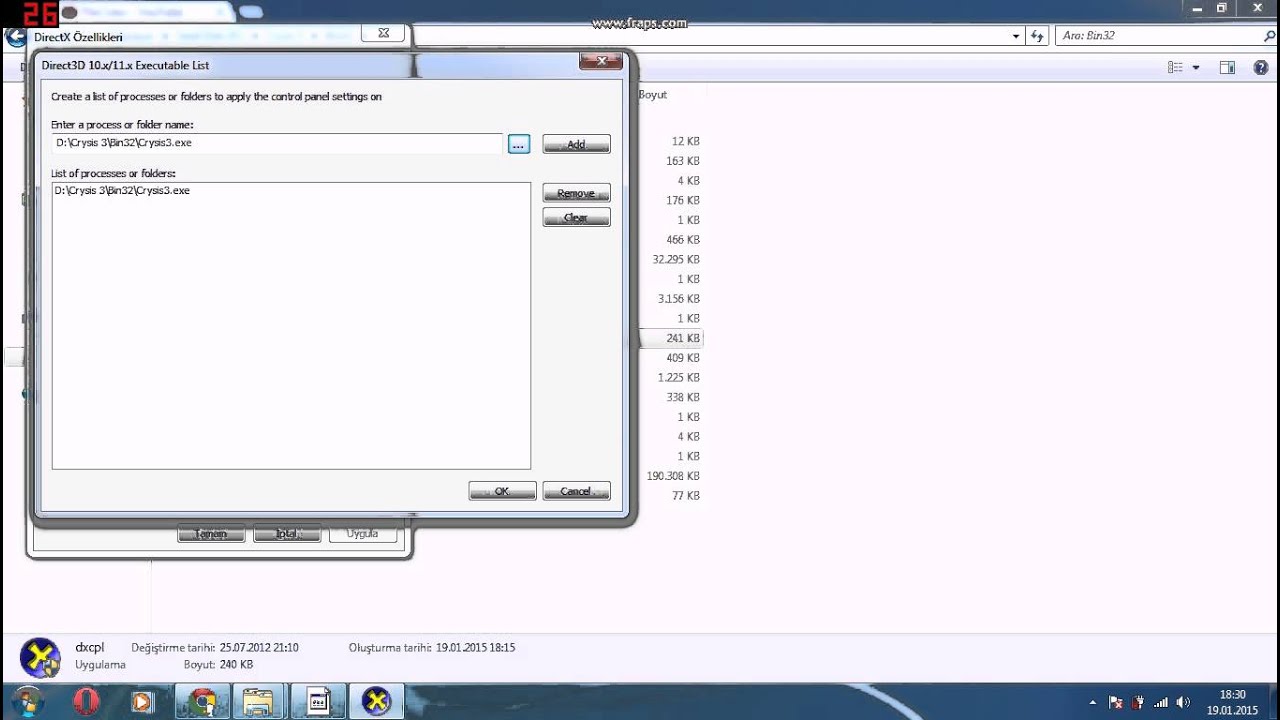Open Google Chrome from the taskbar
Viewport: 1280px width, 720px height.
[x=203, y=701]
